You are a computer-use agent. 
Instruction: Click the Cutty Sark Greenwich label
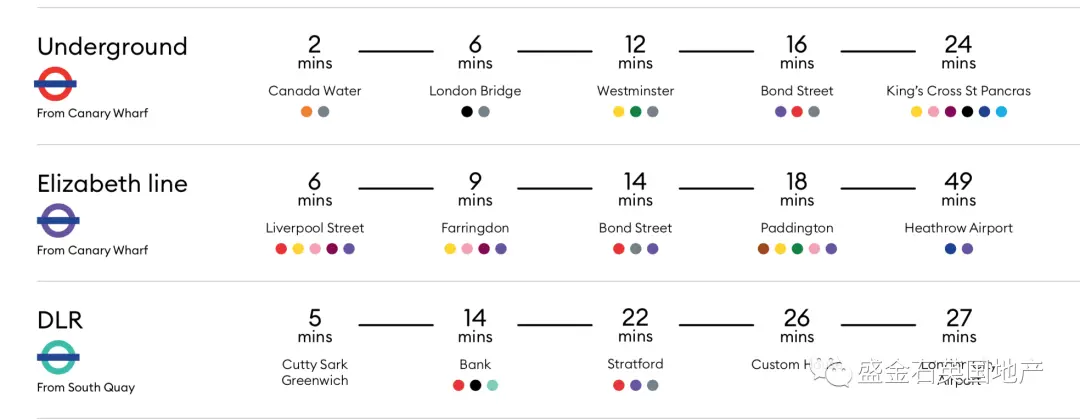pyautogui.click(x=315, y=372)
